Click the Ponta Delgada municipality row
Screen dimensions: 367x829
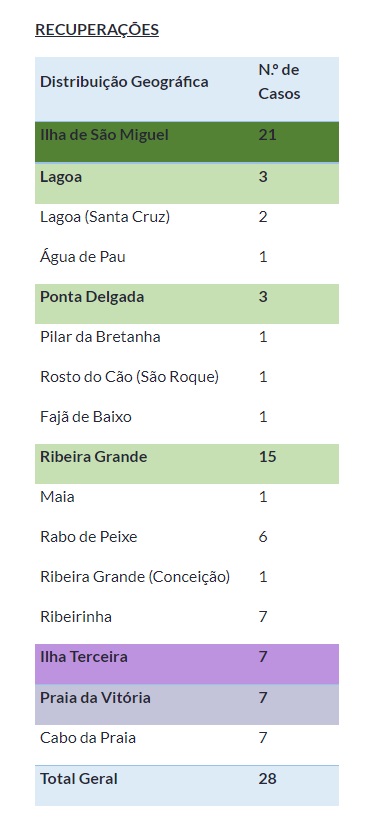pyautogui.click(x=187, y=303)
